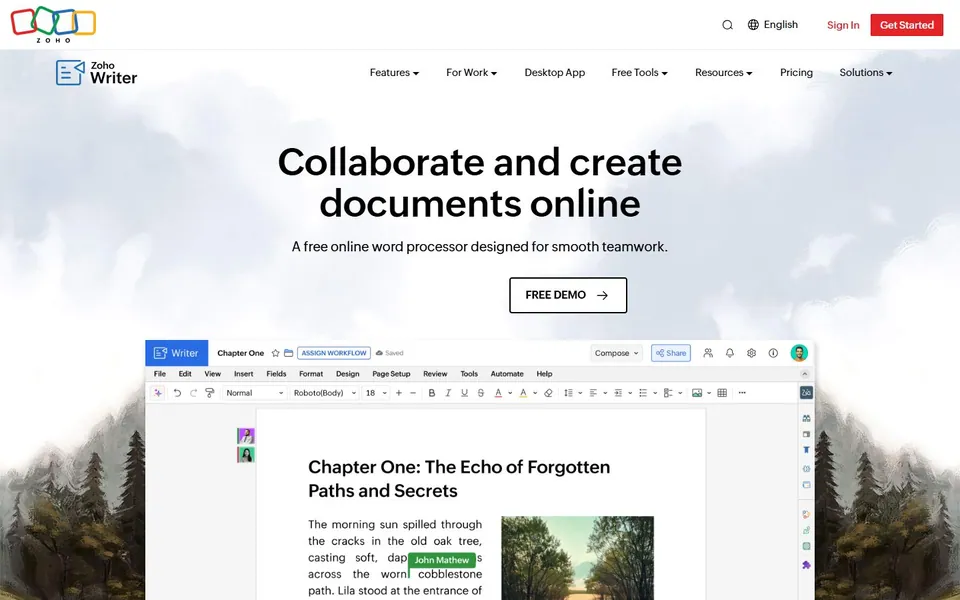Open the insert image dropdown arrow
The image size is (960, 600).
point(709,394)
